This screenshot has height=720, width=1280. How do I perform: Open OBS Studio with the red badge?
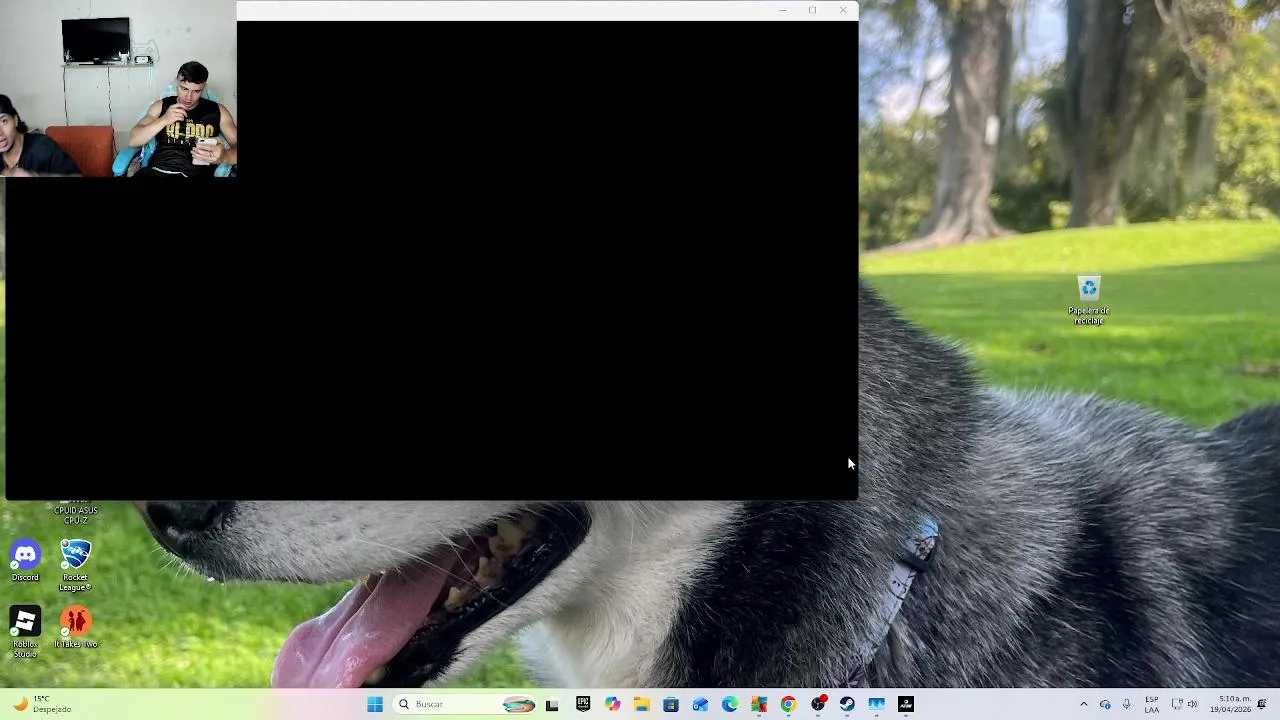[x=818, y=704]
